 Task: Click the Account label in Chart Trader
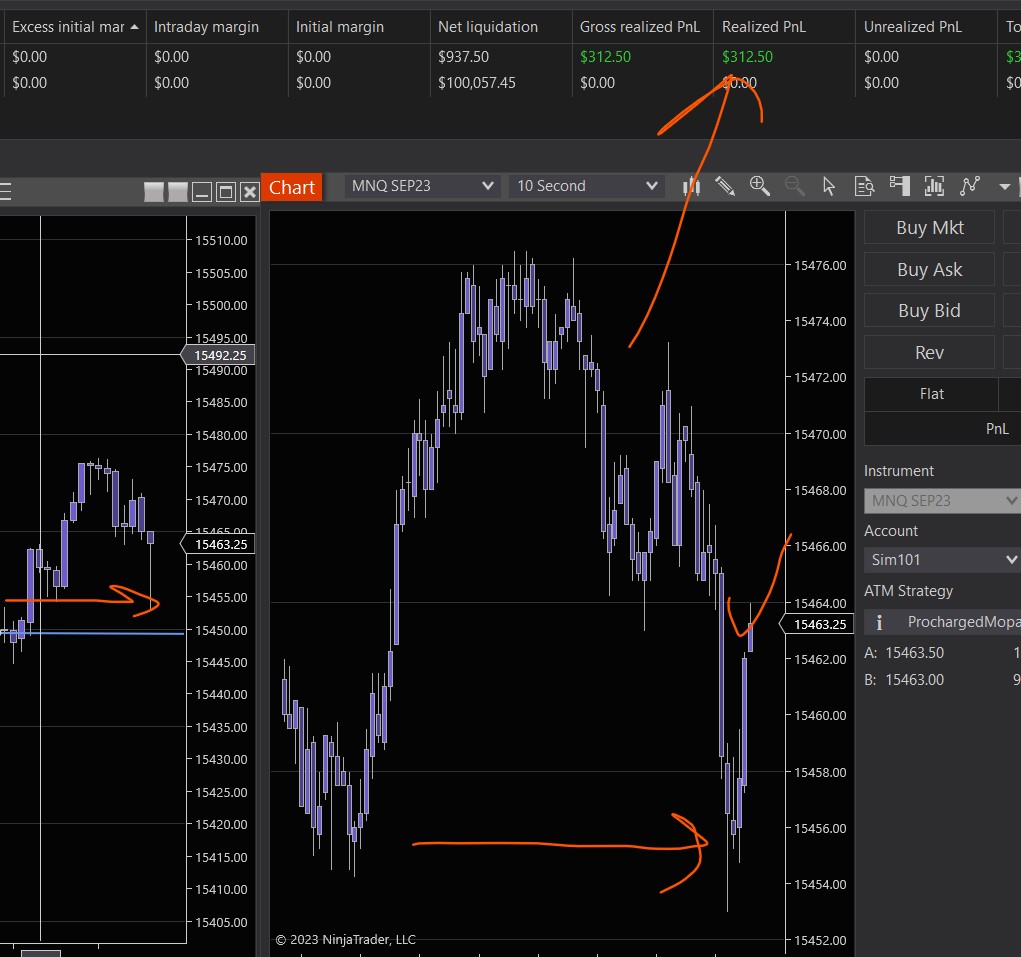[891, 531]
